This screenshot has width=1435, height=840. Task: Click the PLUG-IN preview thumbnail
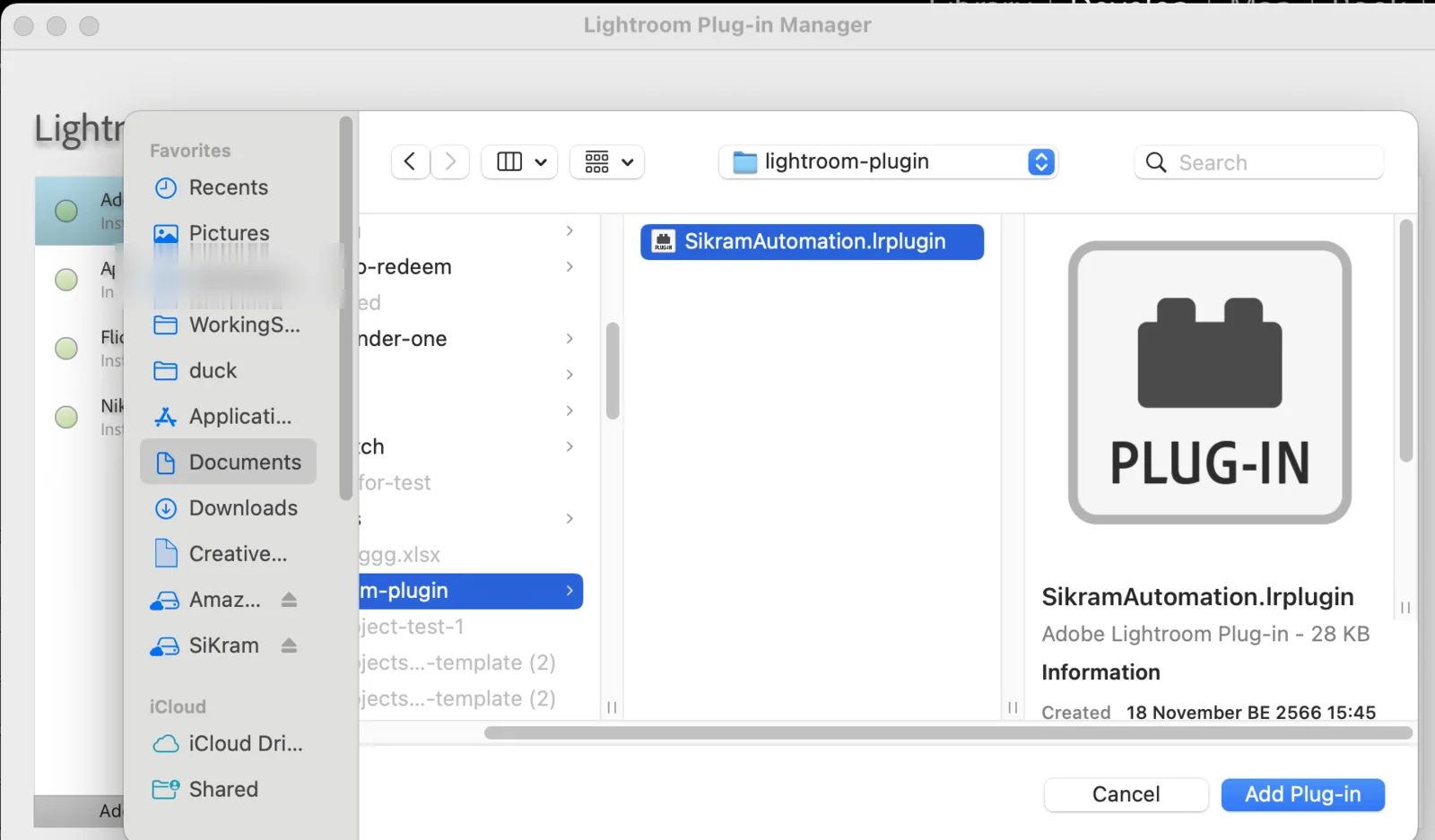click(x=1209, y=382)
